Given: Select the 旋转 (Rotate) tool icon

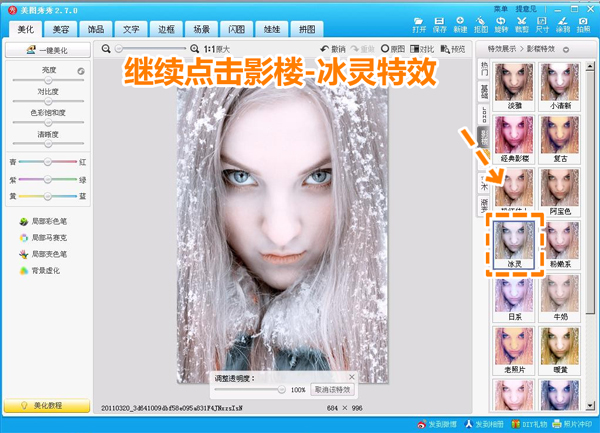Looking at the screenshot, I should click(501, 24).
